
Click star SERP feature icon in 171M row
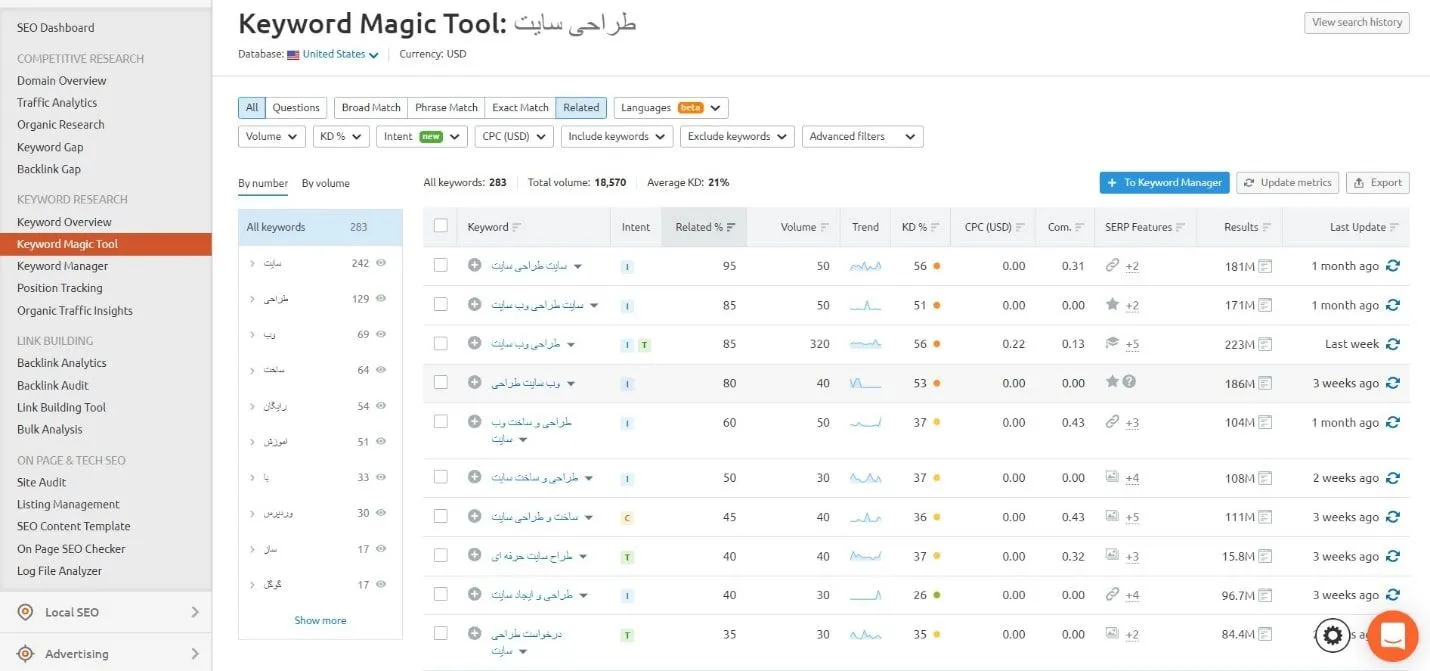point(1111,305)
